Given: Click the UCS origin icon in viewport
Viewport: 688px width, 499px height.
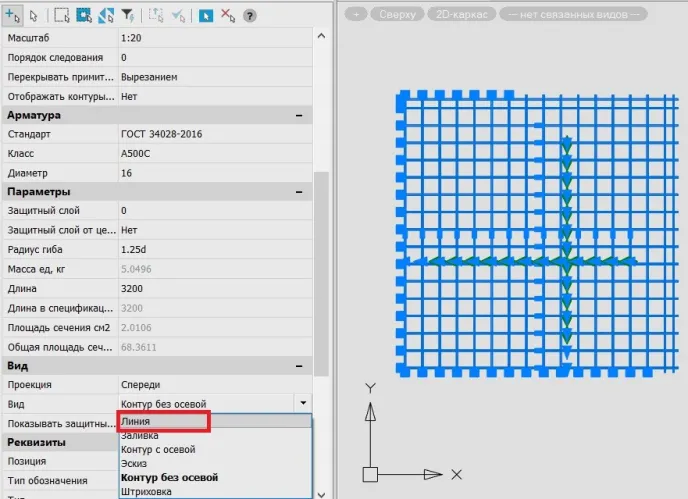Looking at the screenshot, I should pyautogui.click(x=371, y=473).
